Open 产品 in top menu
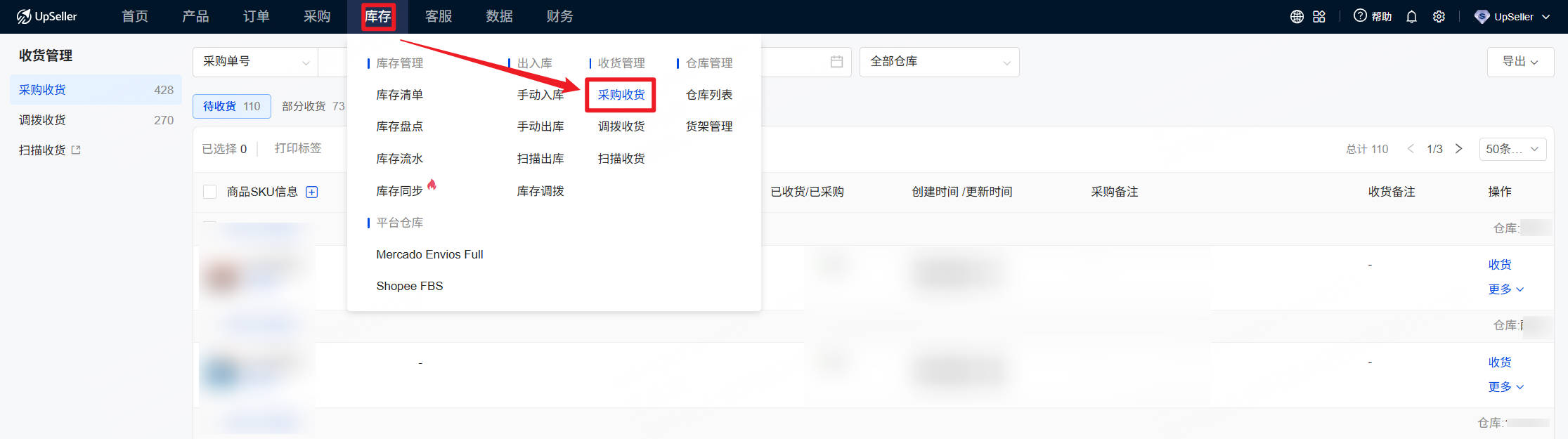Viewport: 1568px width, 439px height. [x=195, y=16]
